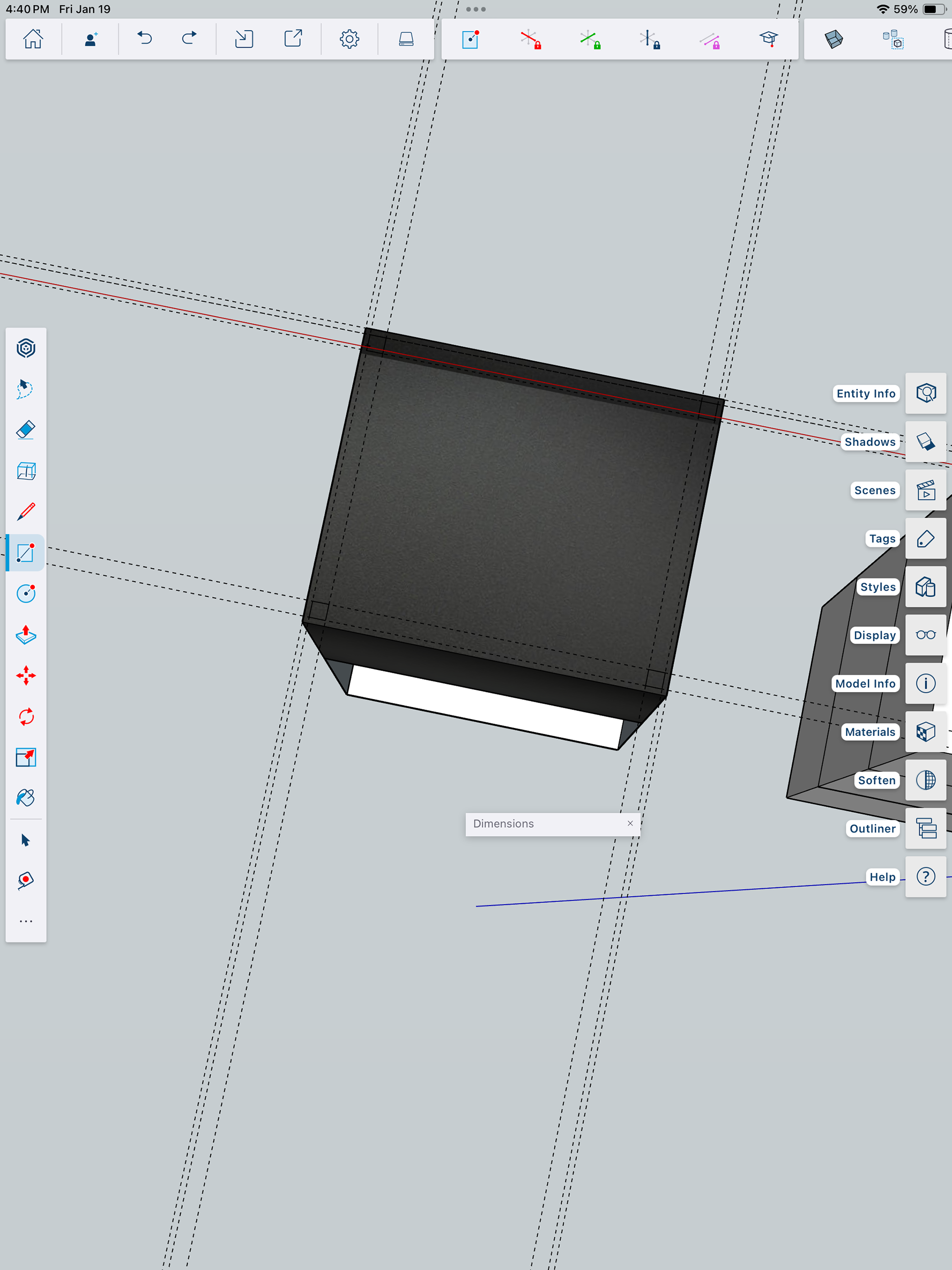Toggle red axis lock
Viewport: 952px width, 1270px height.
(530, 40)
